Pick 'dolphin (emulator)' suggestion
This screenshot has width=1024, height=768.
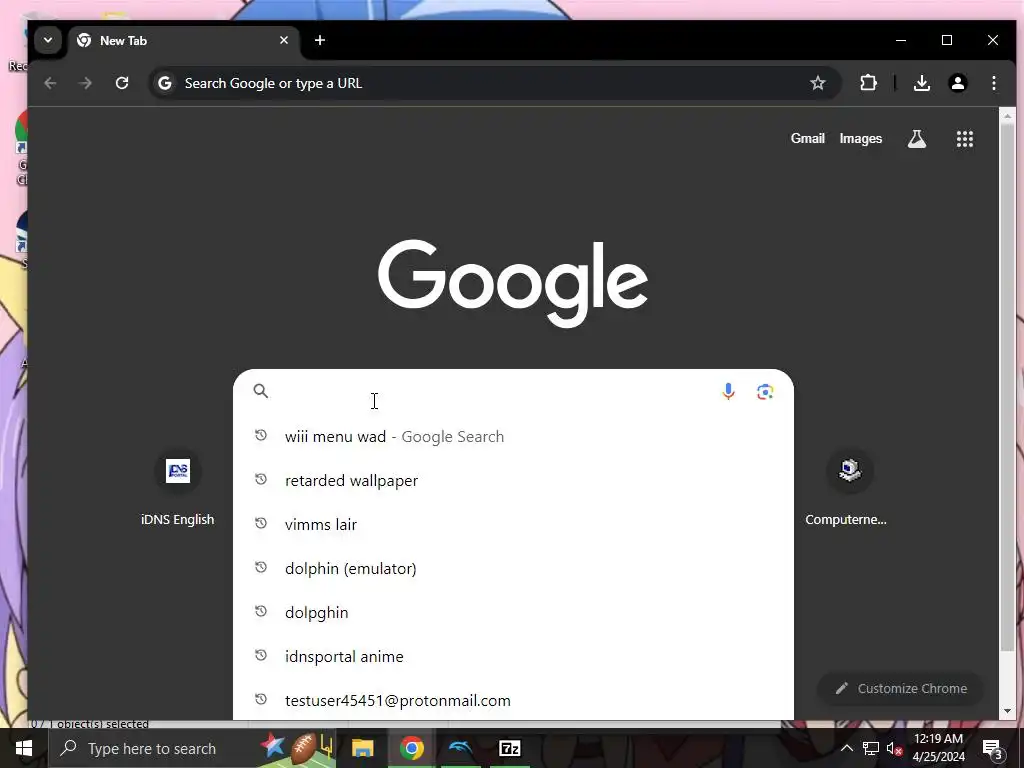513,568
